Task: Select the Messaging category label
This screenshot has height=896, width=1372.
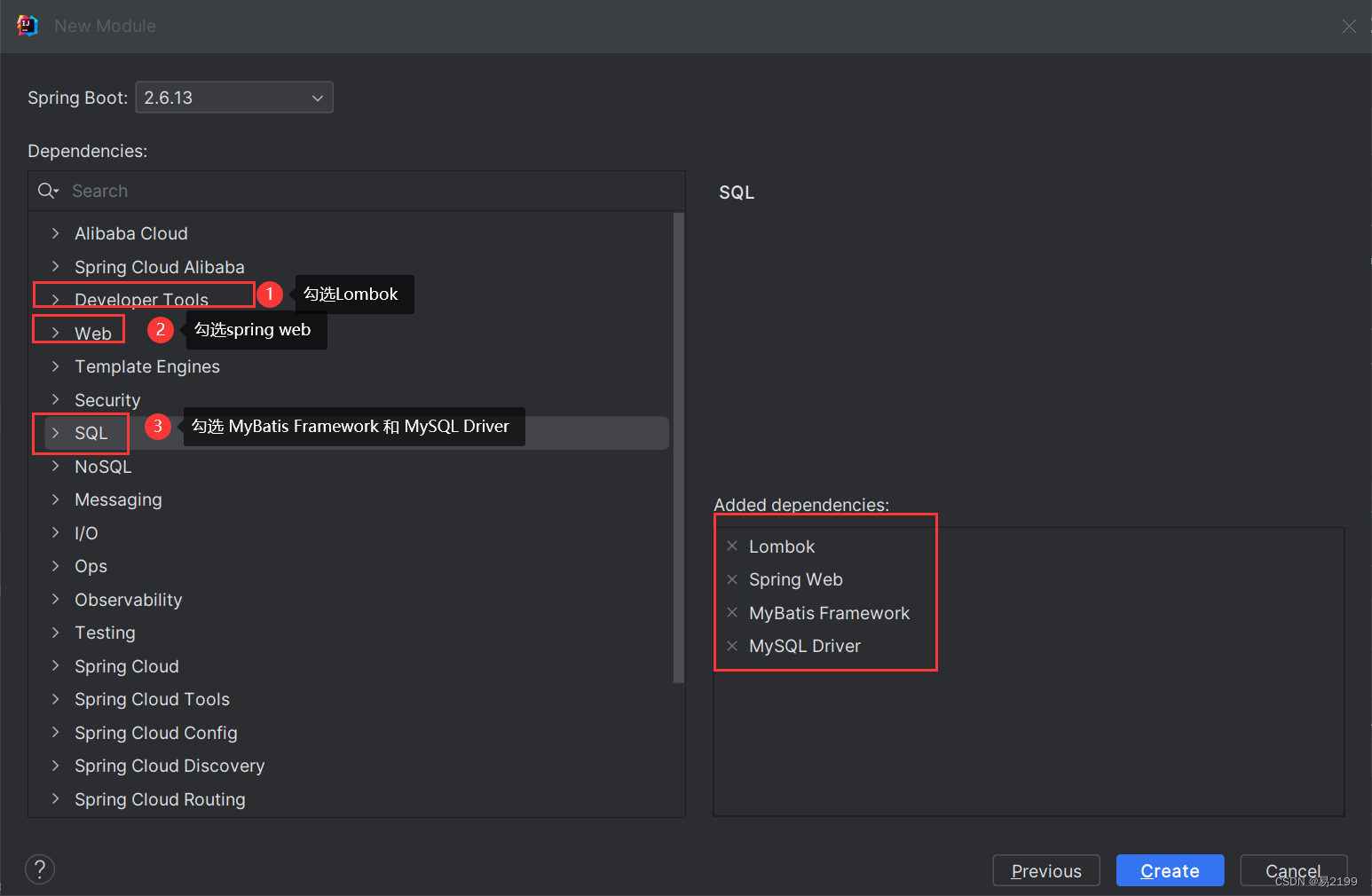Action: tap(118, 499)
